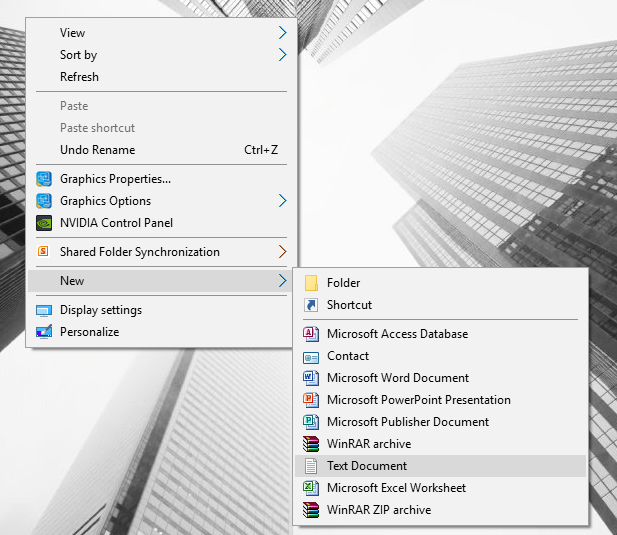Create a new WinRAR ZIP archive
The height and width of the screenshot is (535, 617).
(x=440, y=510)
